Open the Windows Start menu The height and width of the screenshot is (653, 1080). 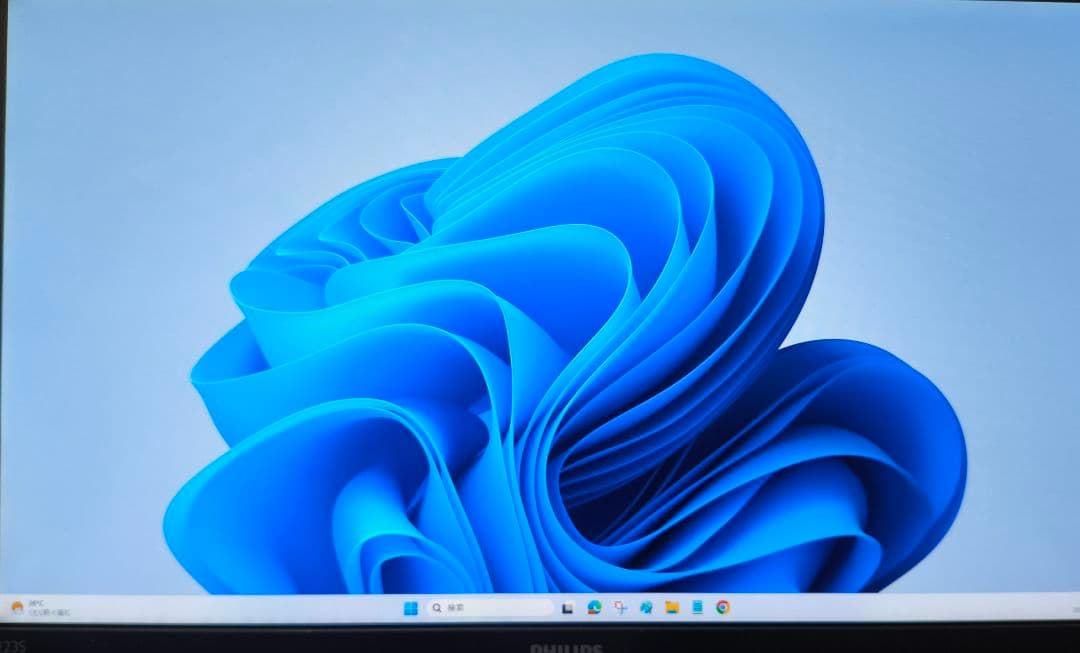[410, 608]
